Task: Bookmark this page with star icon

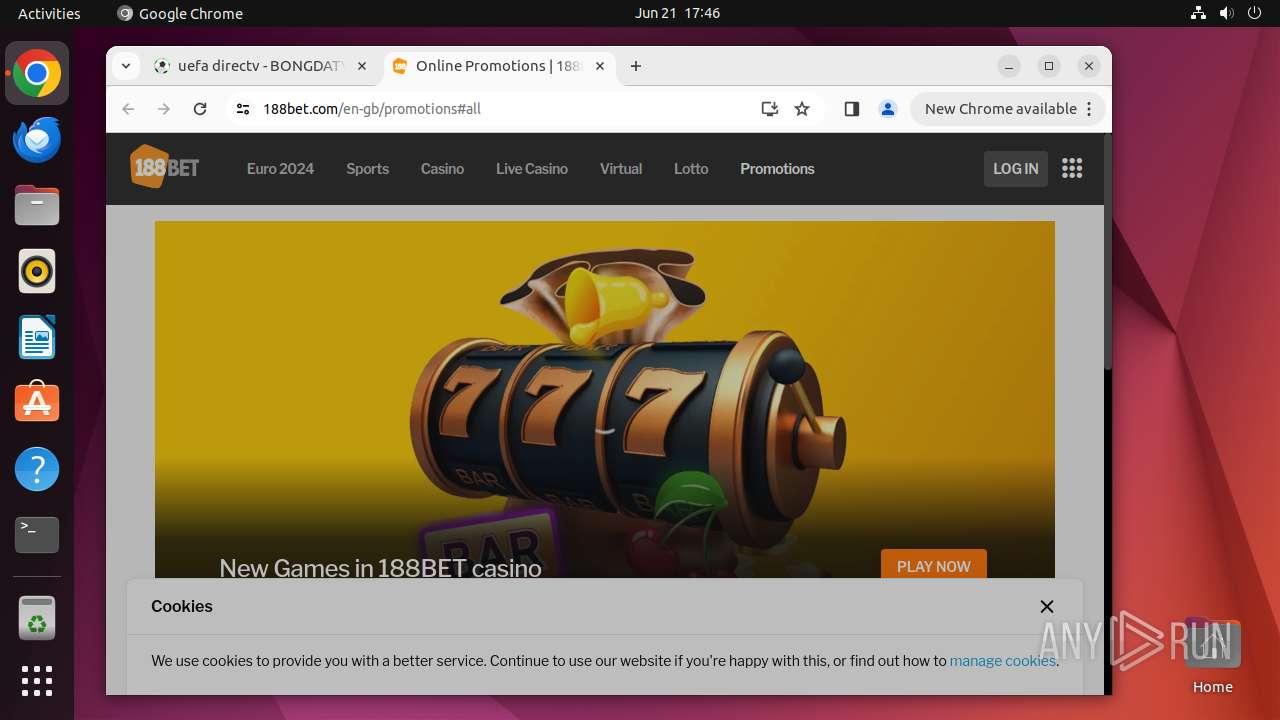Action: [802, 109]
